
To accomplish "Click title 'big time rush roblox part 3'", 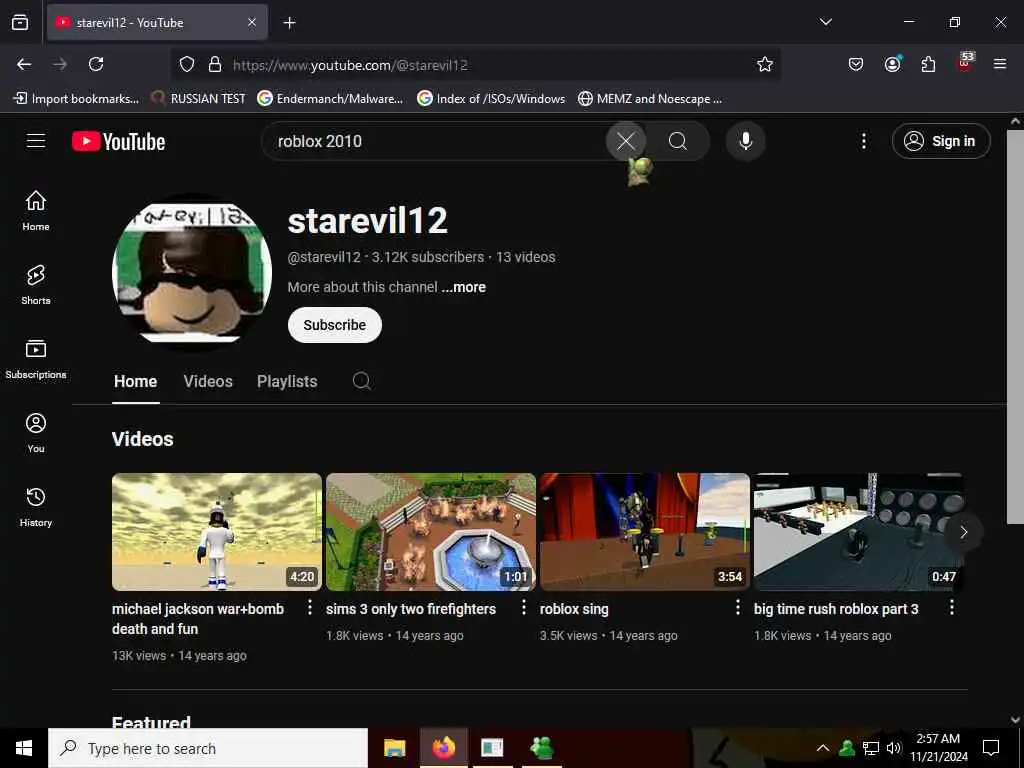I will tap(836, 609).
